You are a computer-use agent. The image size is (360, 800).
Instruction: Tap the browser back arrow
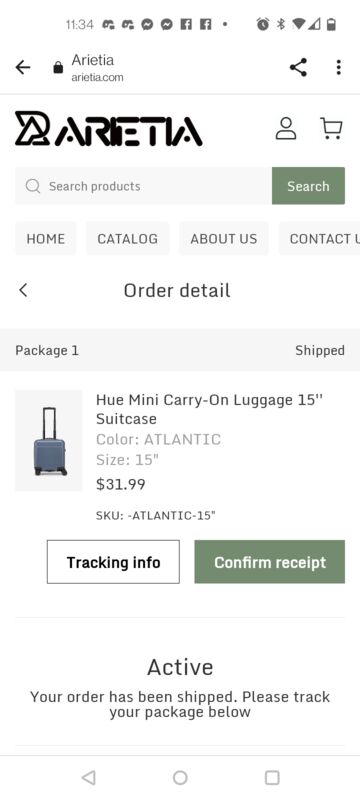click(x=23, y=67)
